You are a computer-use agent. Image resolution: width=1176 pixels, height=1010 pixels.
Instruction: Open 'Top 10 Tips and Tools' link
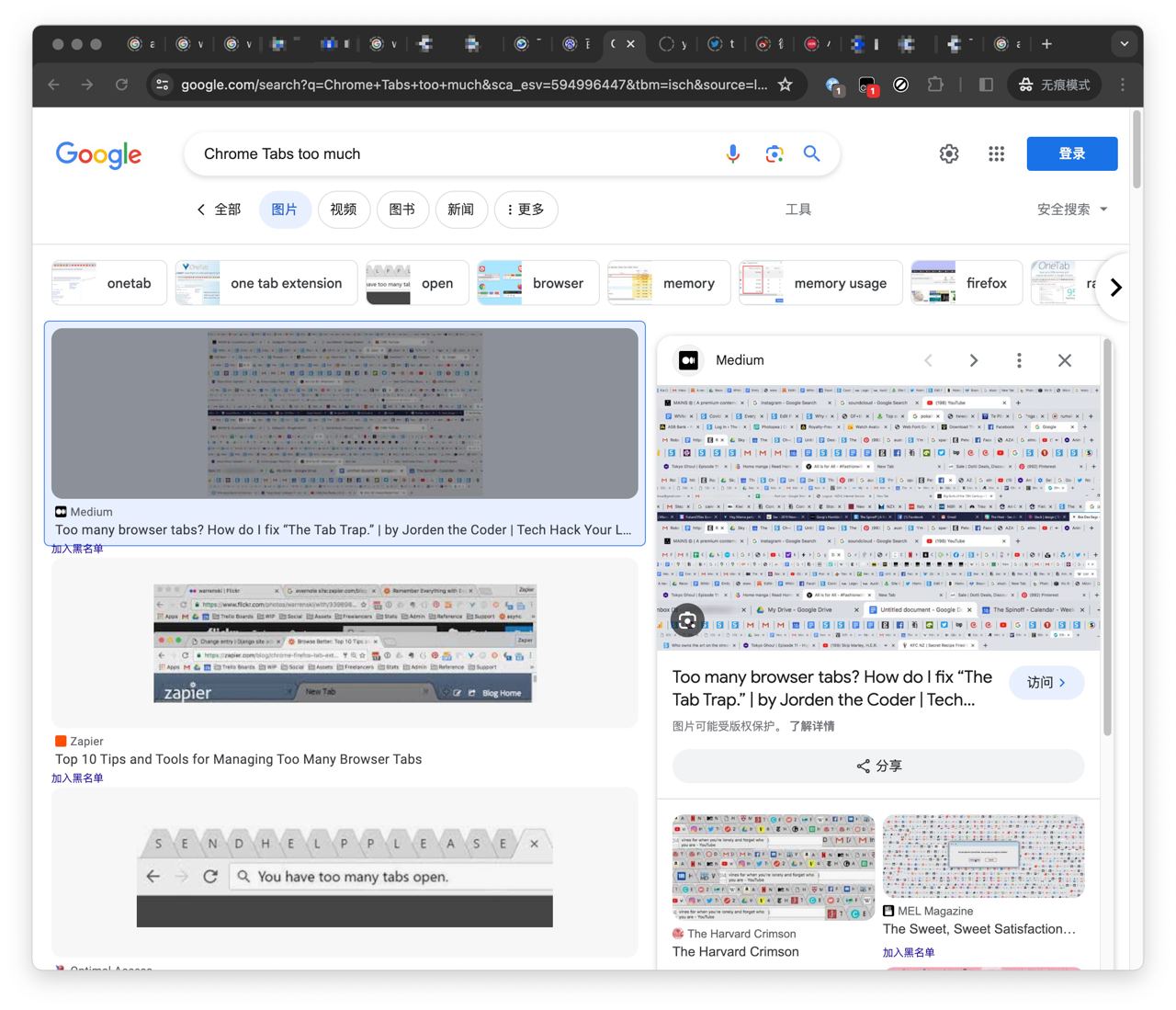click(x=239, y=759)
